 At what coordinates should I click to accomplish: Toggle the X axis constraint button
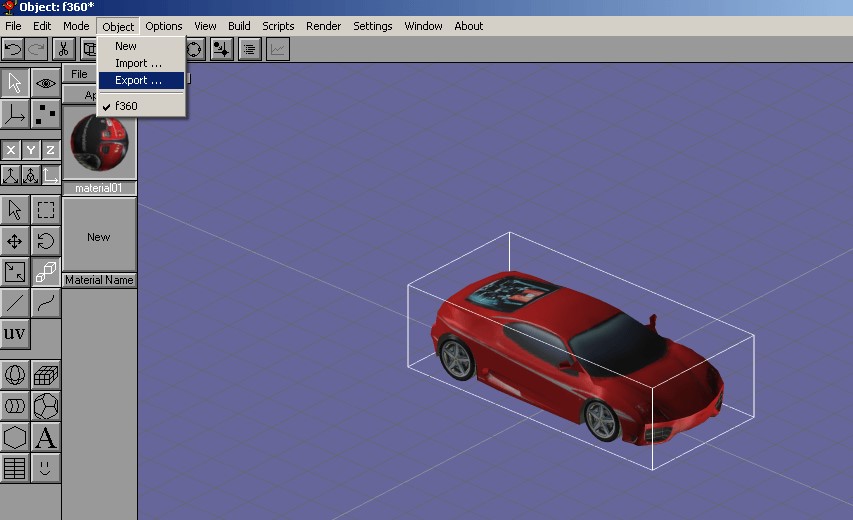[x=11, y=150]
